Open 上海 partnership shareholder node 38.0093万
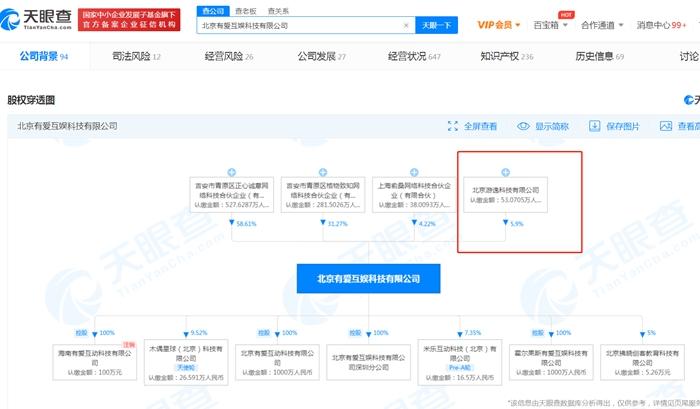 coord(414,195)
